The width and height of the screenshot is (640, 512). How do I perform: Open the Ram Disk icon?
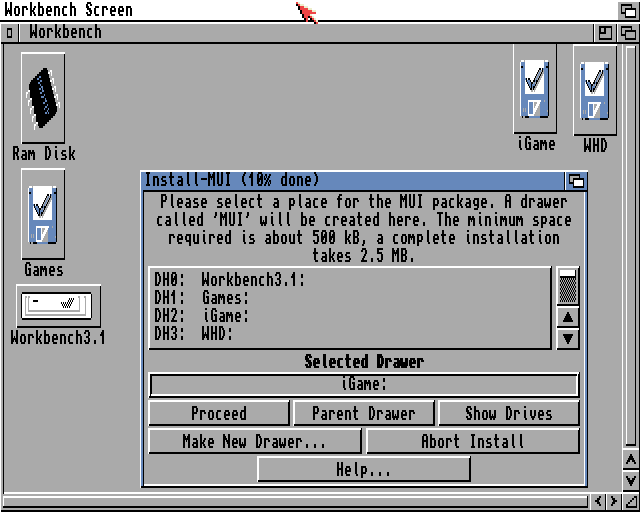click(43, 98)
